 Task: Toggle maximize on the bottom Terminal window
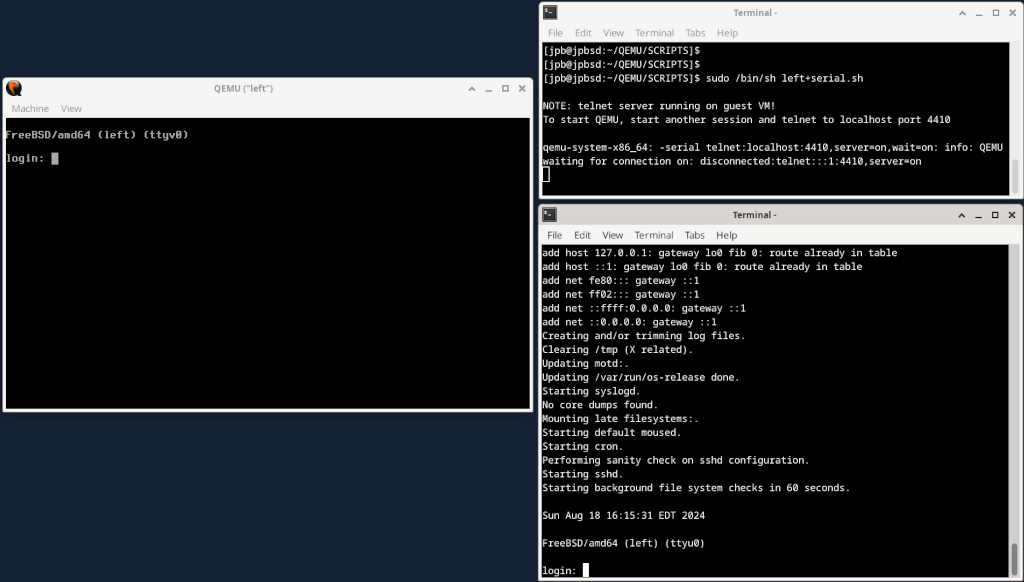(x=993, y=214)
